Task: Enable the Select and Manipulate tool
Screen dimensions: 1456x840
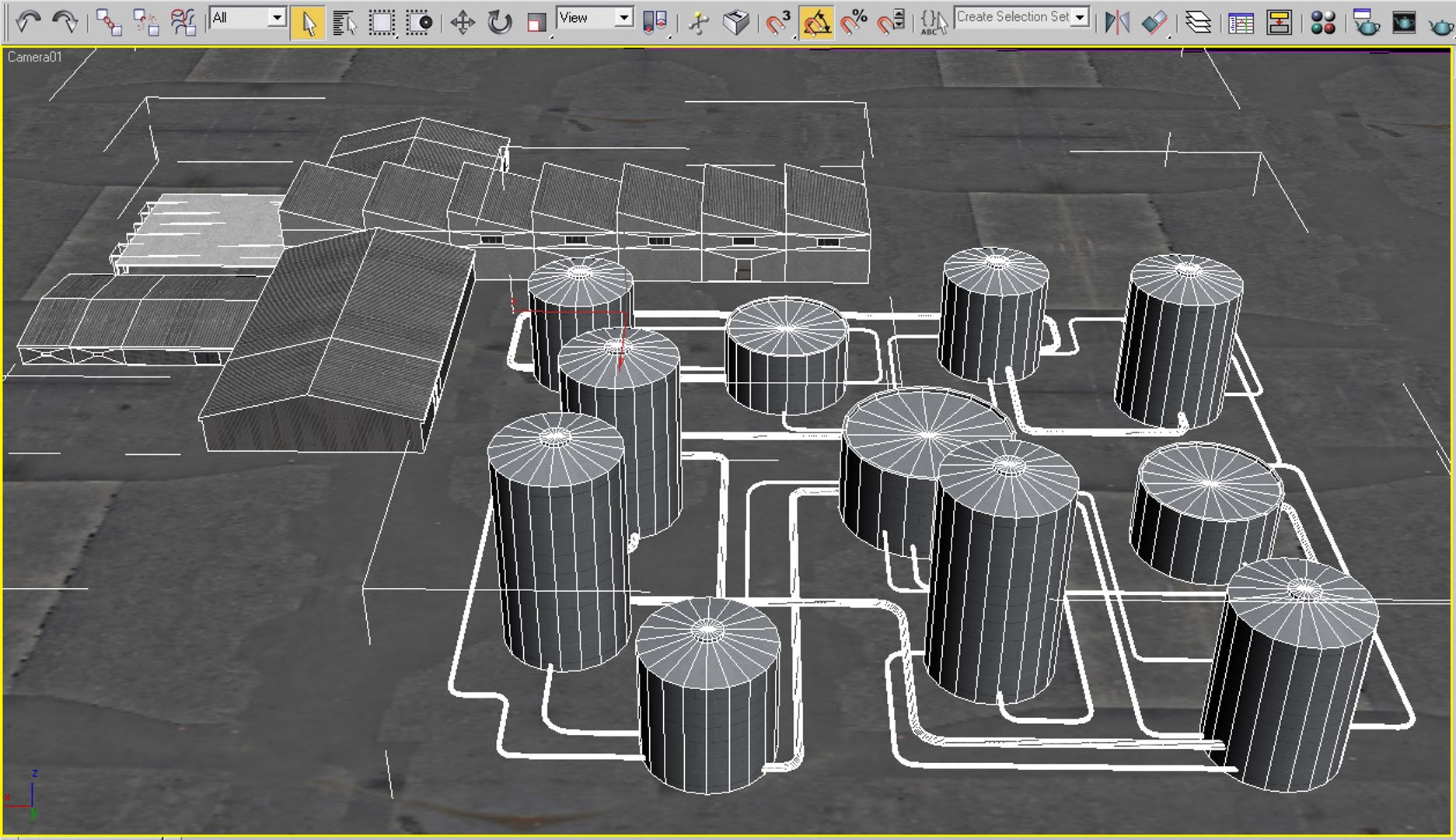Action: (699, 22)
